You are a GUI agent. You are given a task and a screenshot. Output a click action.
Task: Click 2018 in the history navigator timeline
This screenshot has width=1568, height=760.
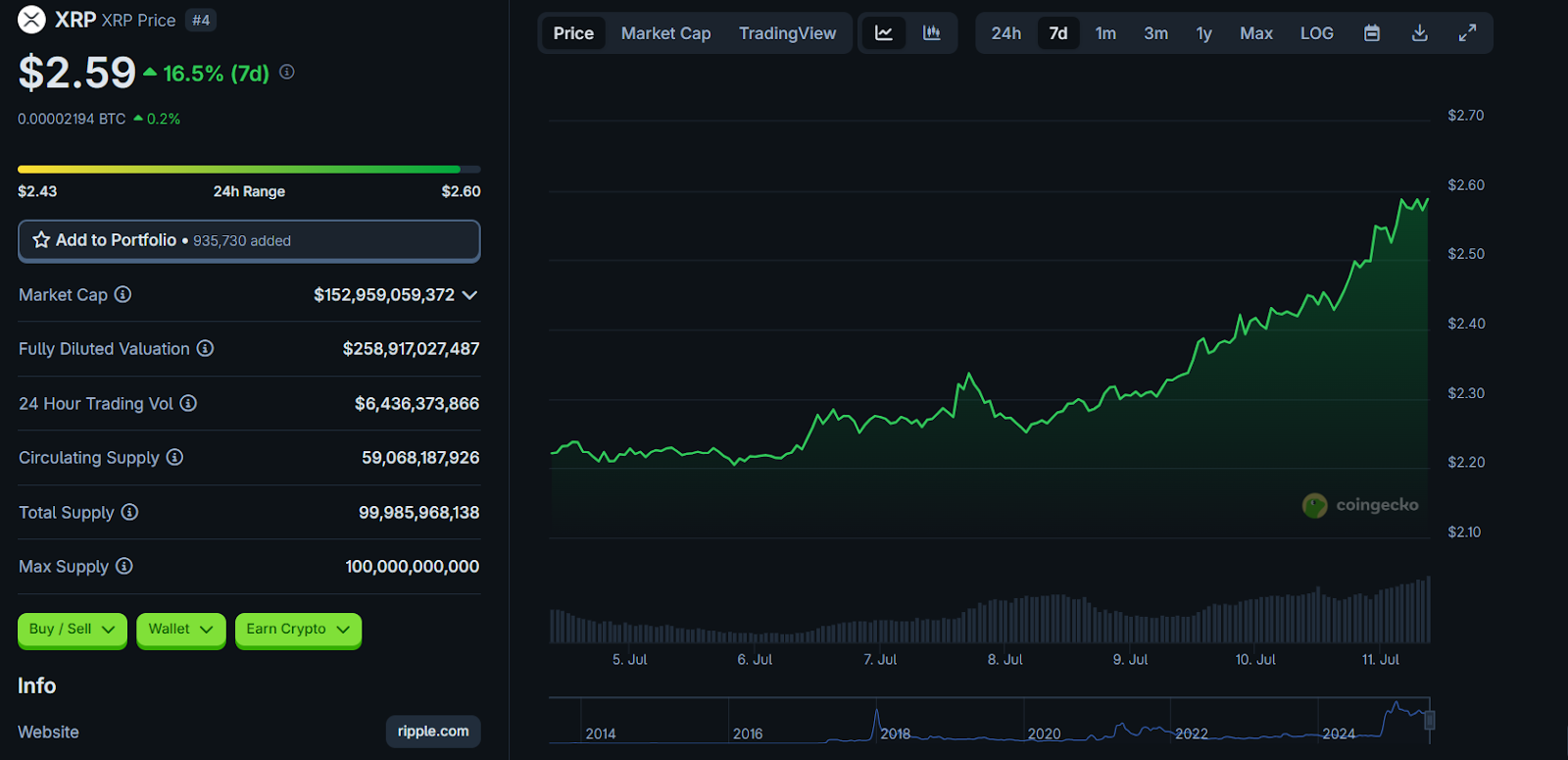click(895, 734)
